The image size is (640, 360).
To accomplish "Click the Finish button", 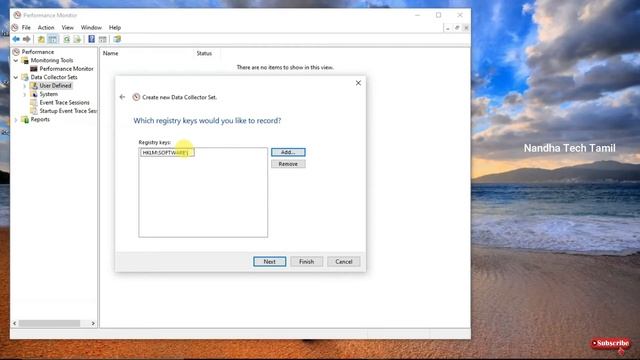I will click(x=307, y=262).
